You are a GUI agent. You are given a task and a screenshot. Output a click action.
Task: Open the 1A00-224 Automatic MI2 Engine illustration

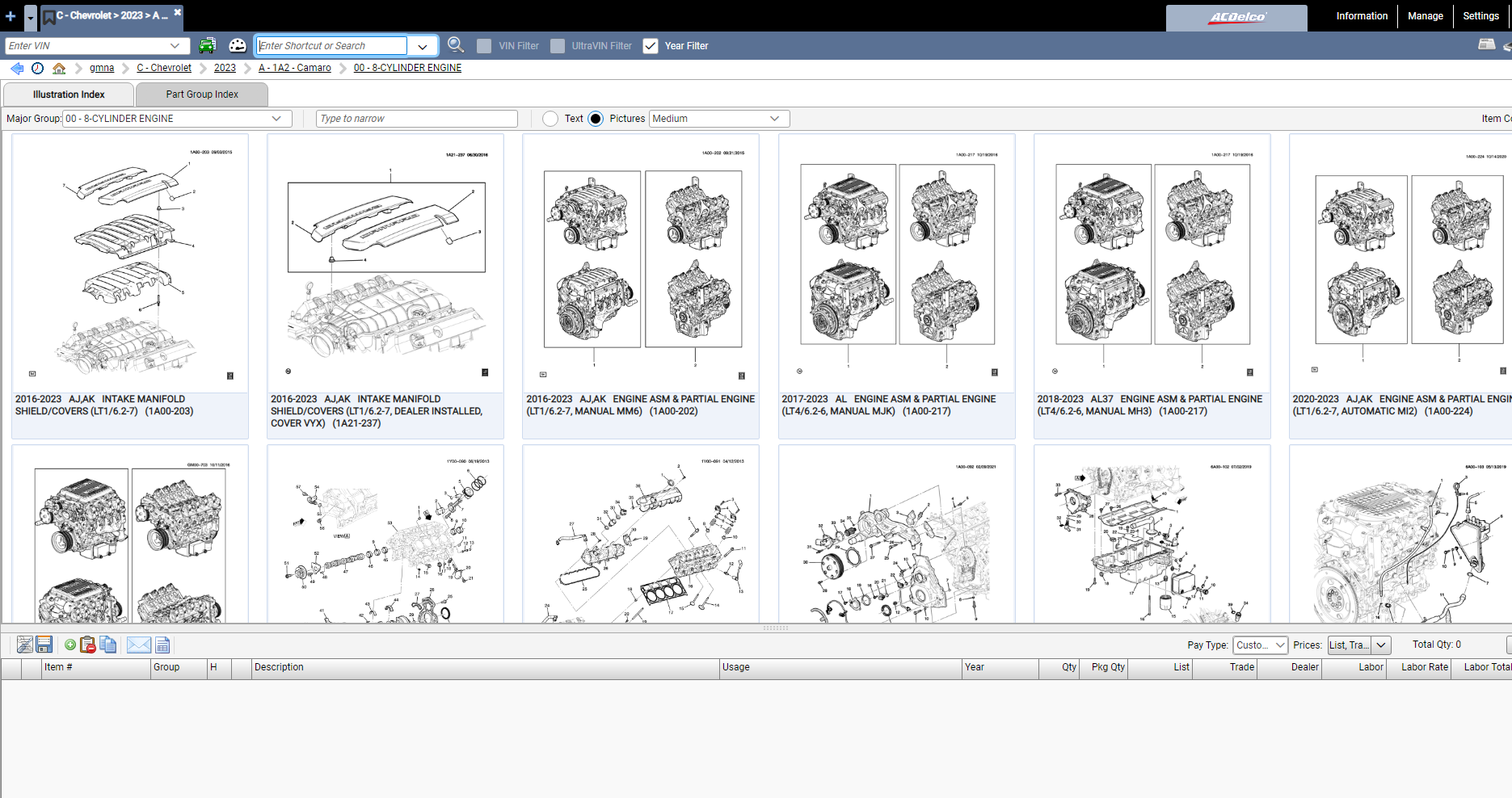coord(1400,287)
